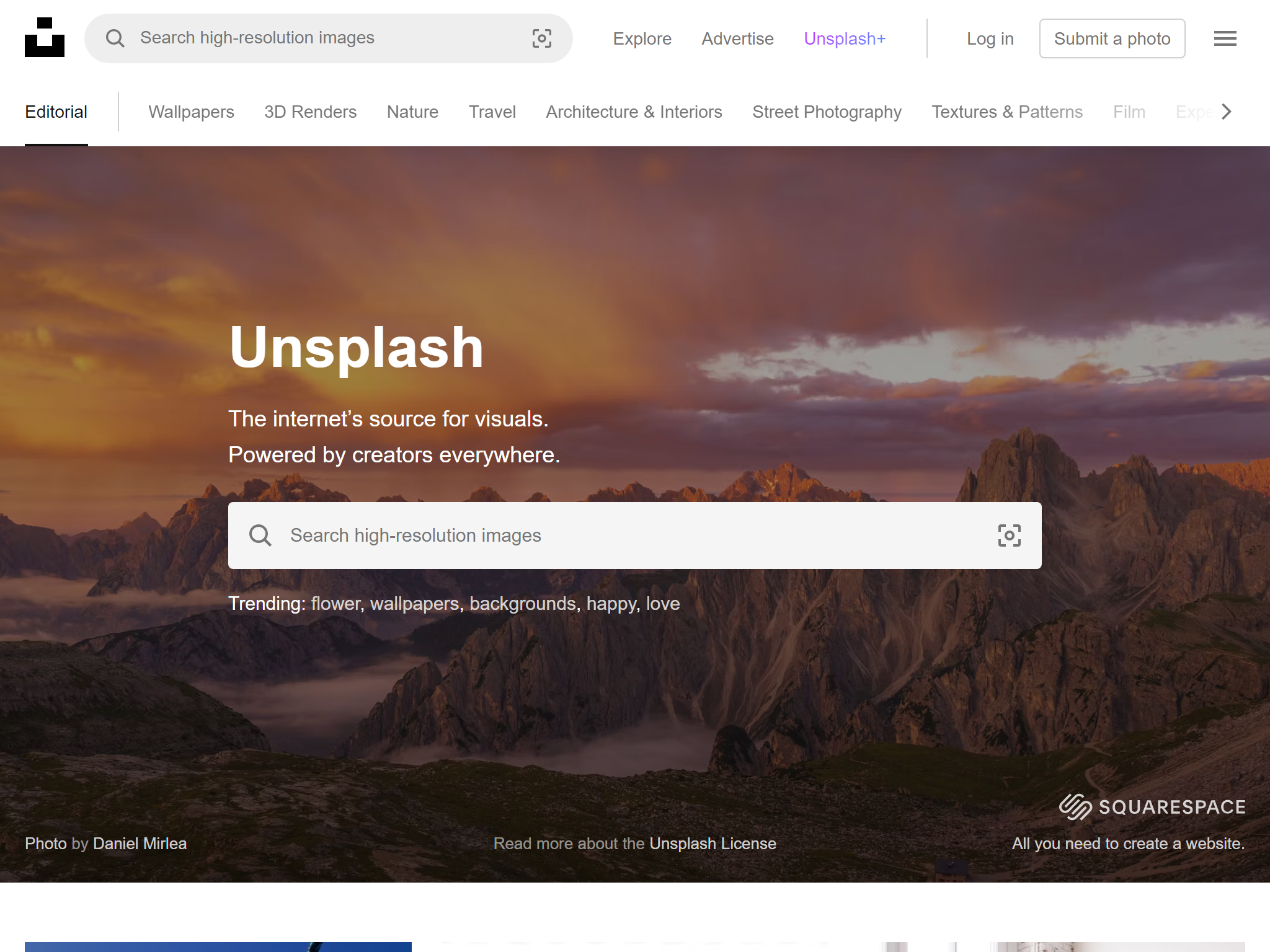
Task: Expand more categories with right chevron
Action: (x=1226, y=112)
